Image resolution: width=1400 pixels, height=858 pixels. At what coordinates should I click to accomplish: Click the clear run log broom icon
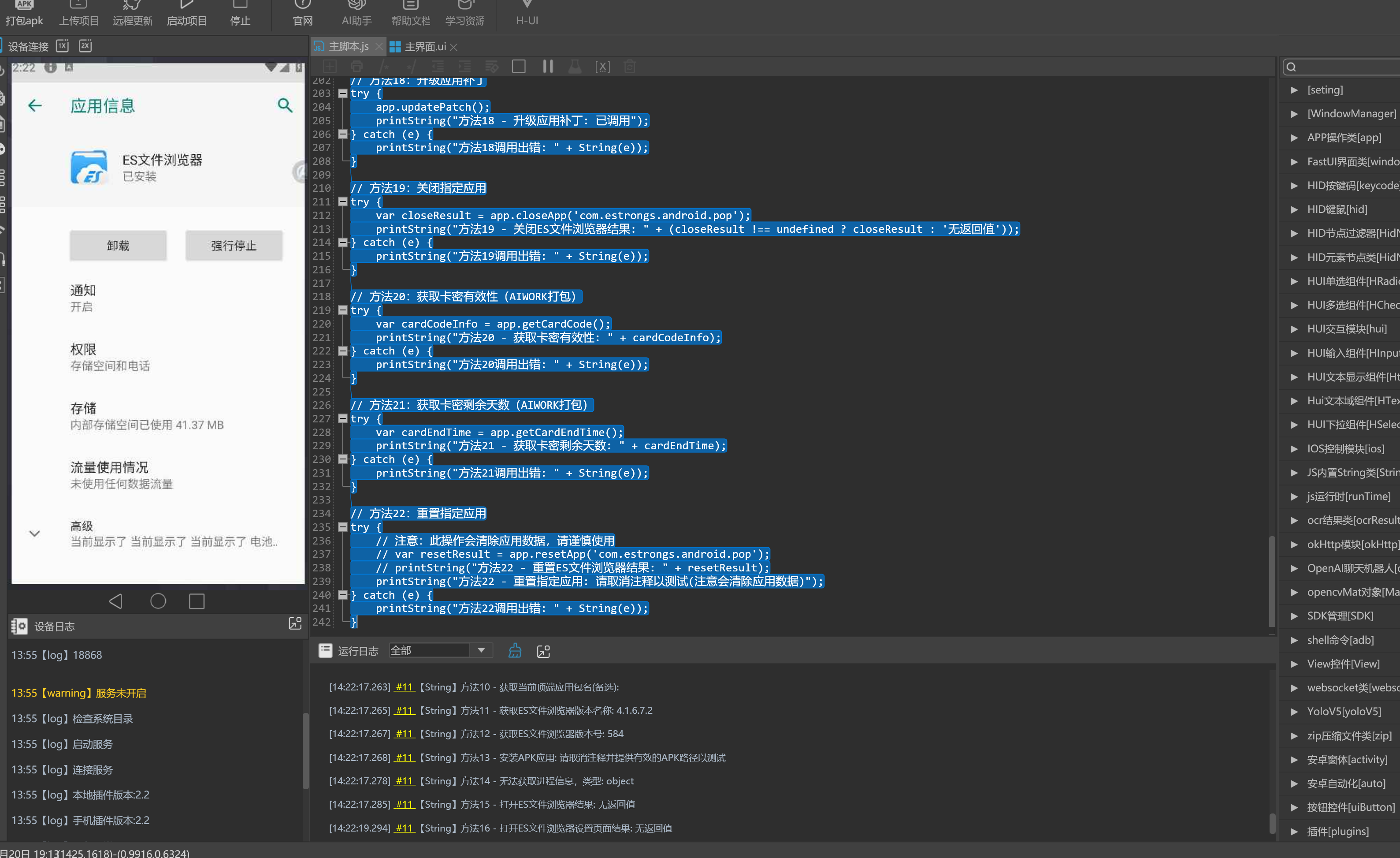click(515, 650)
